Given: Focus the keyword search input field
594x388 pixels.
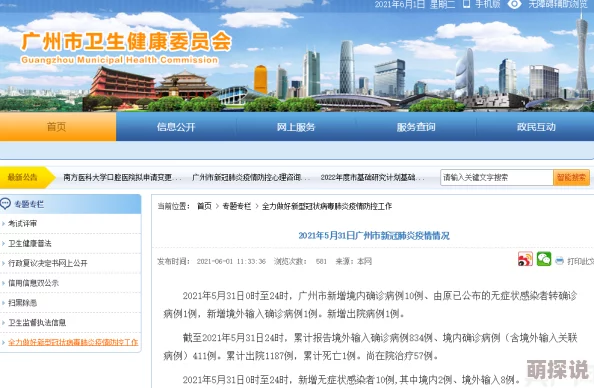Looking at the screenshot, I should pos(497,177).
